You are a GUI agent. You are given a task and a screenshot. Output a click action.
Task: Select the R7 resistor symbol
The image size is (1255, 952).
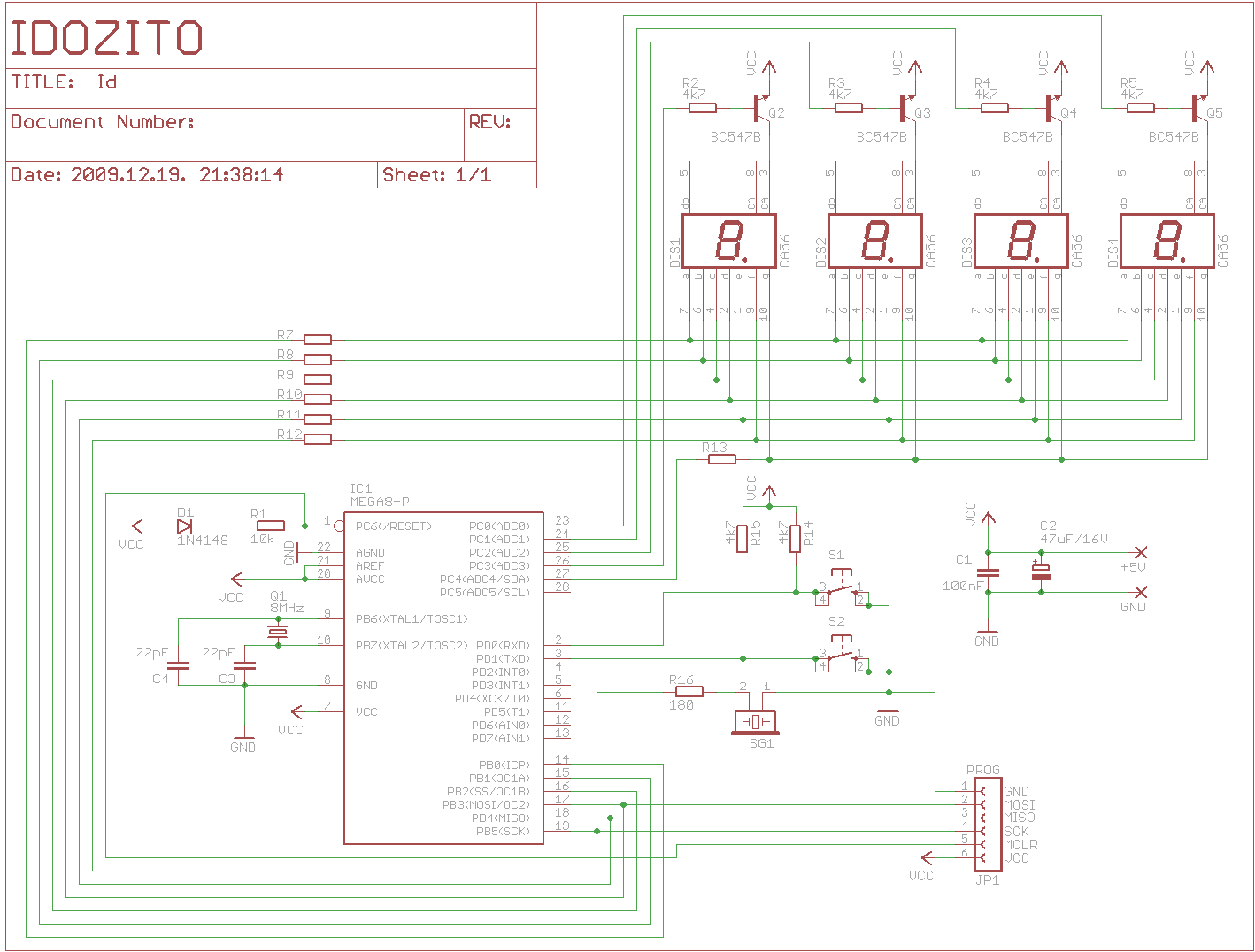pyautogui.click(x=318, y=340)
